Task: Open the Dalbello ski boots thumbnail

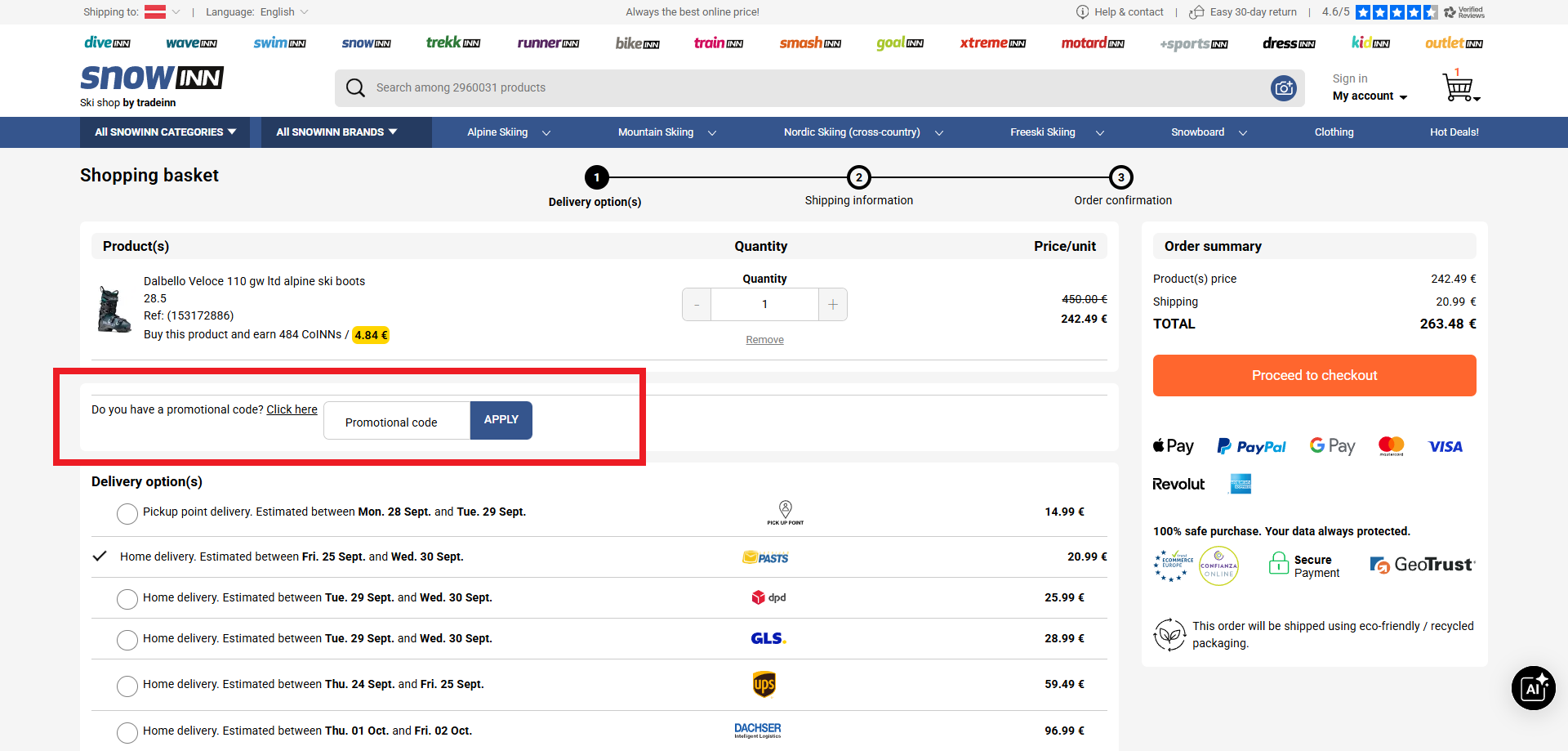Action: (114, 309)
